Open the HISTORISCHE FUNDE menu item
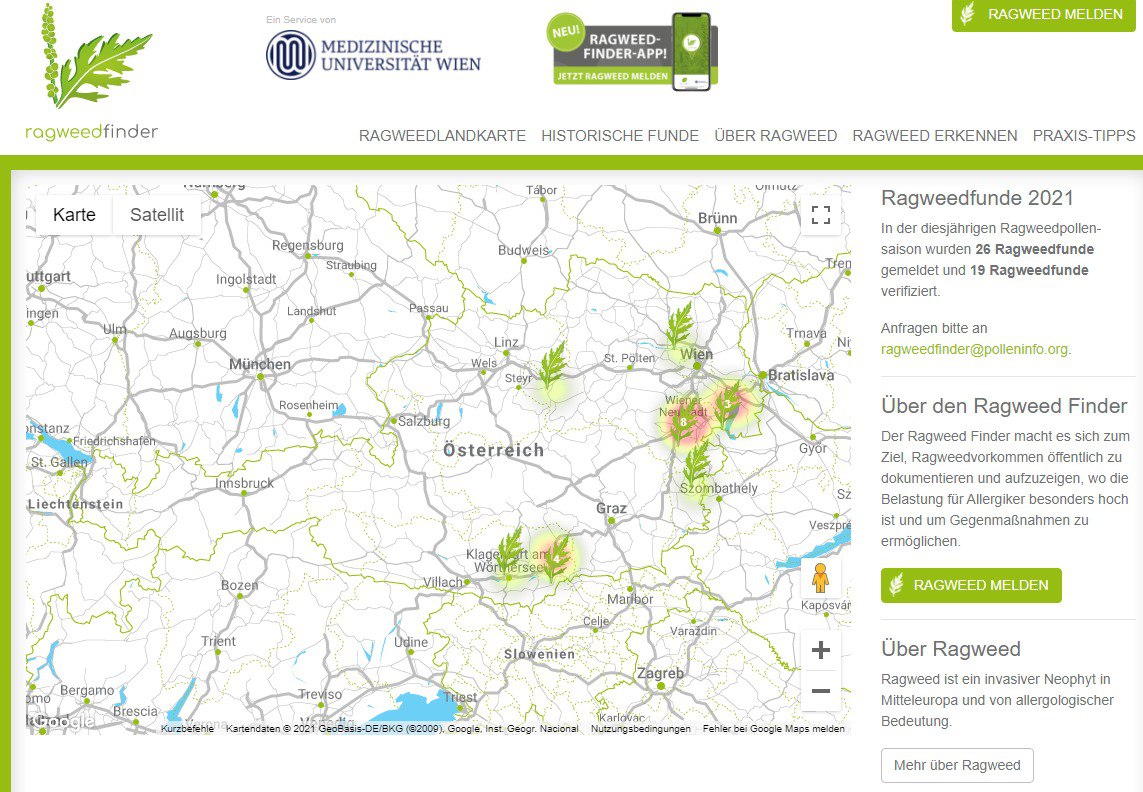Image resolution: width=1143 pixels, height=792 pixels. tap(620, 136)
